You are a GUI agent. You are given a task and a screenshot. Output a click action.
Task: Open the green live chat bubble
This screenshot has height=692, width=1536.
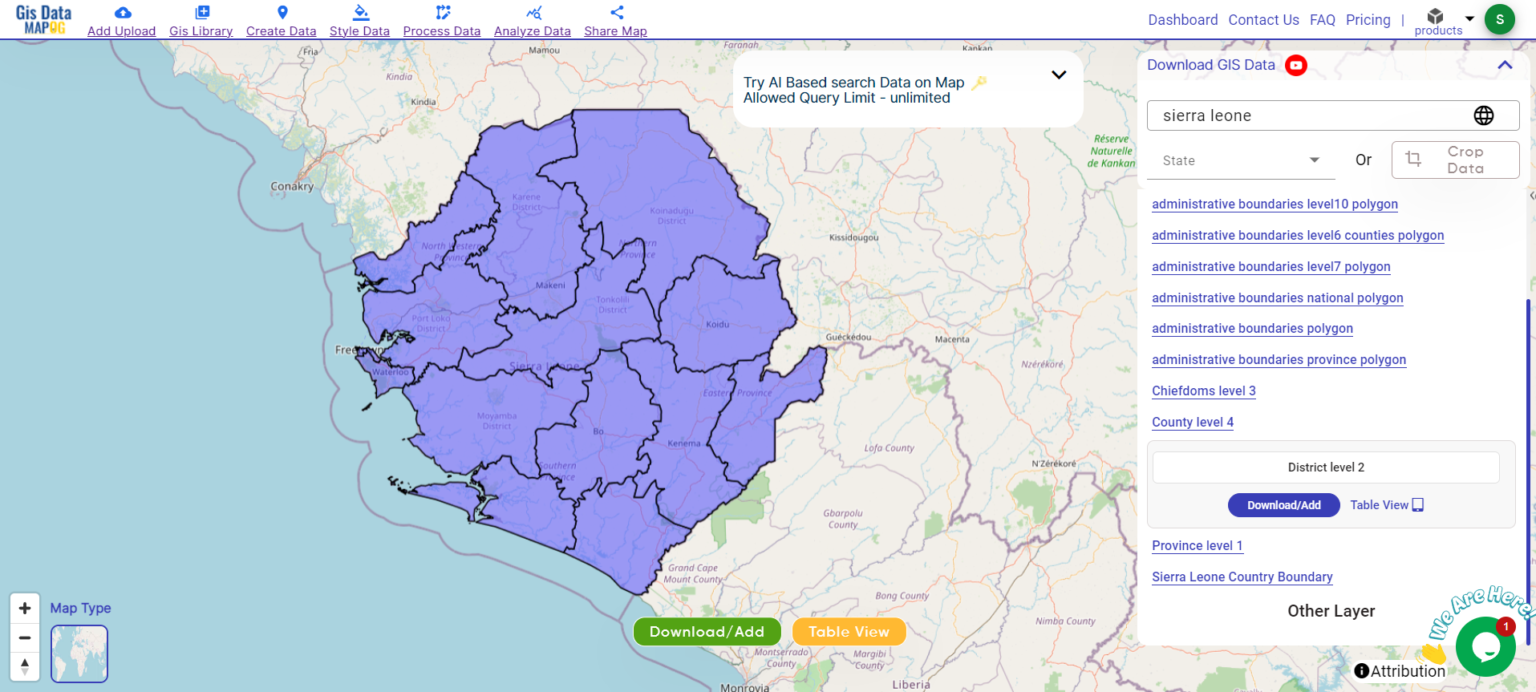tap(1485, 647)
